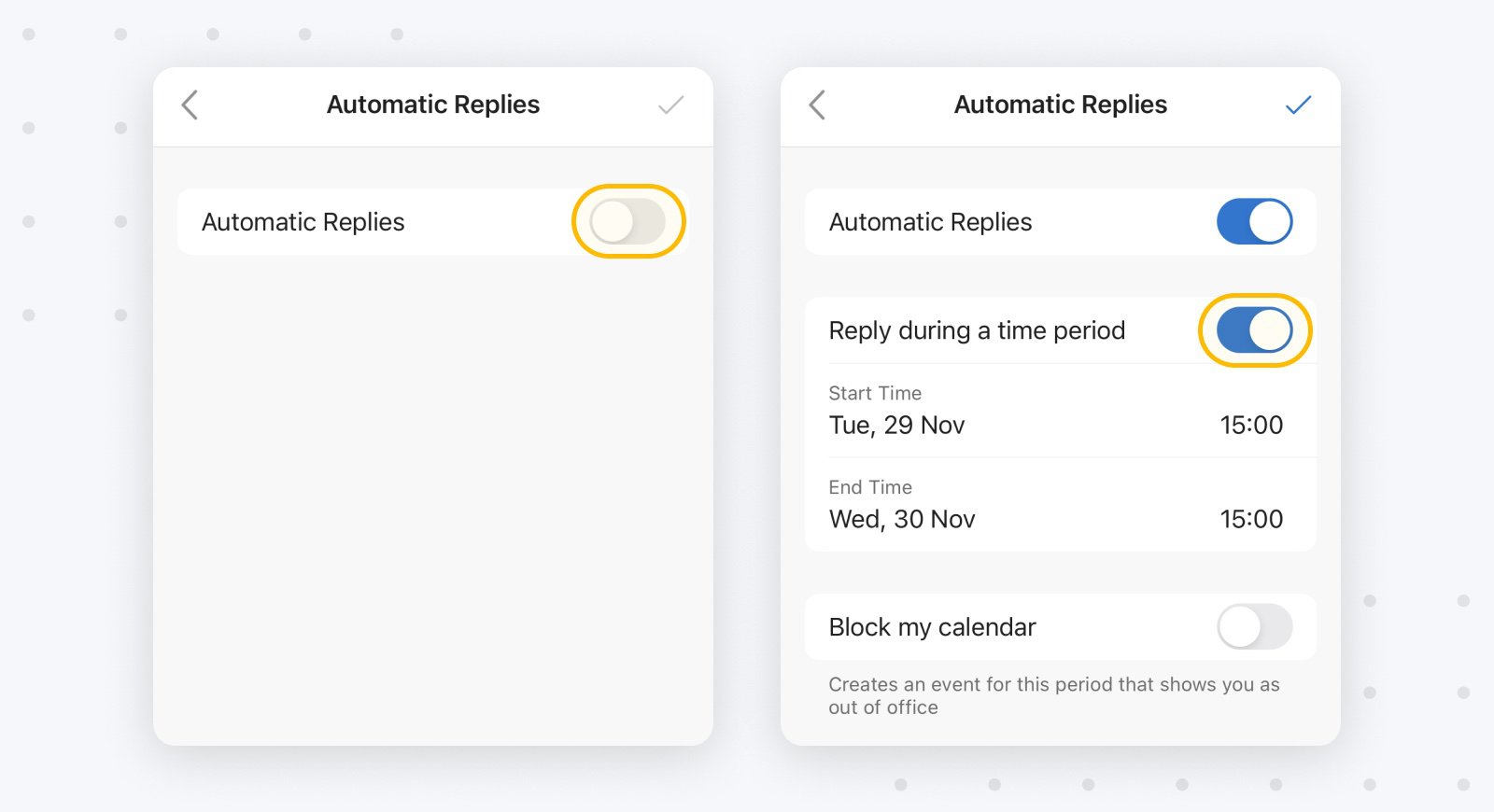Click the out of office description text
The height and width of the screenshot is (812, 1494).
pos(1054,695)
